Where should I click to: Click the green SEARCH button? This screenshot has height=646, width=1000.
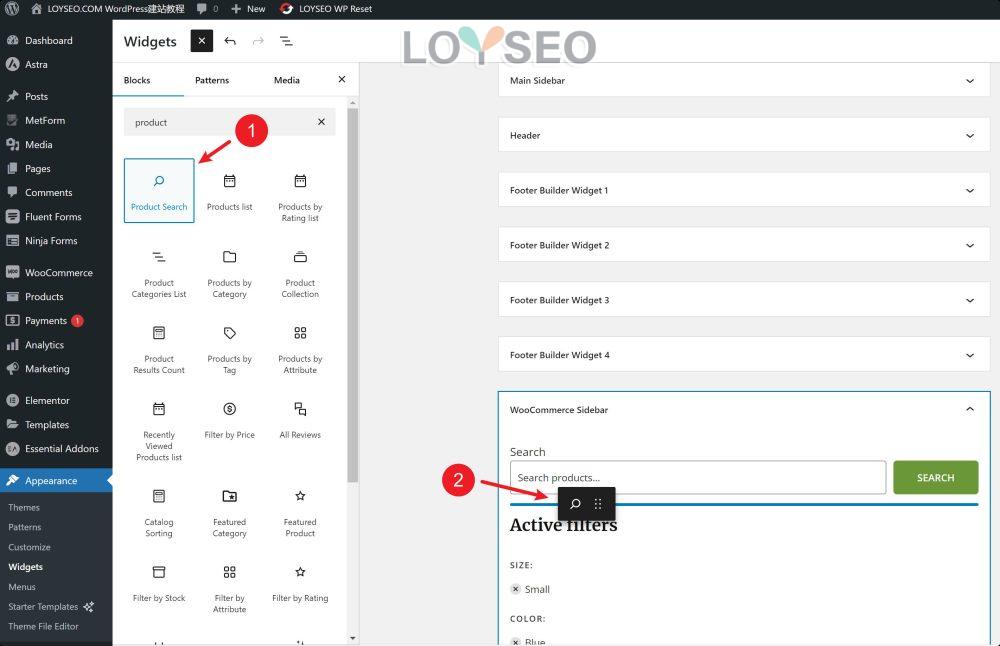pos(935,477)
